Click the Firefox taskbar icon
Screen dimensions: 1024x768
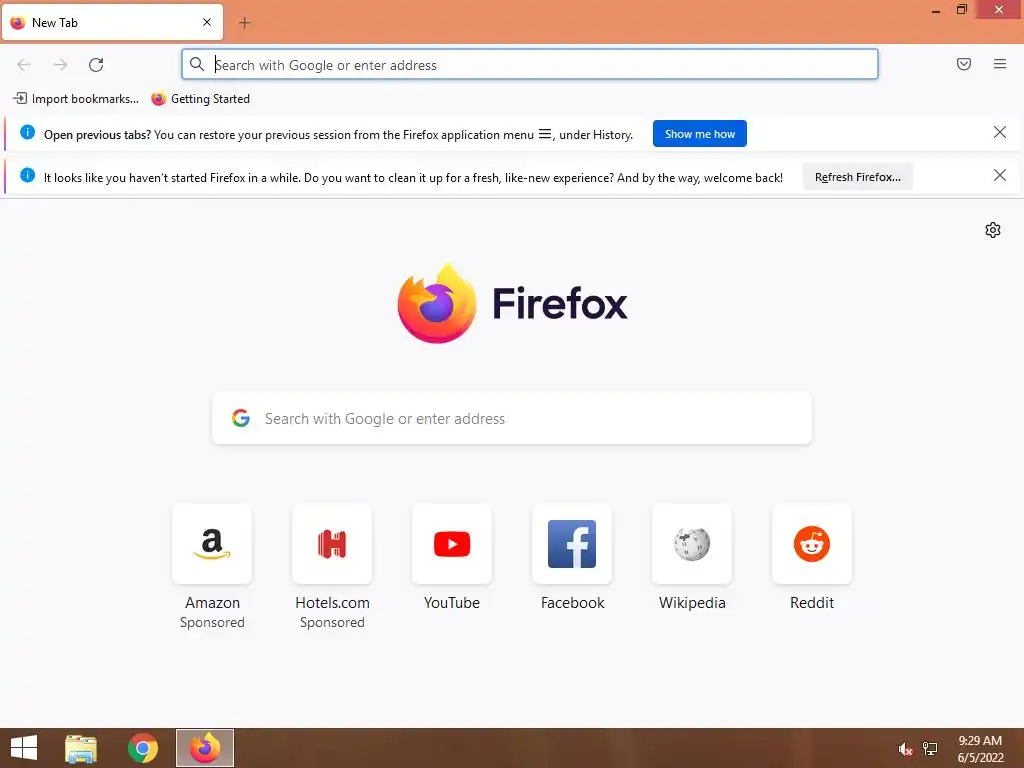click(204, 748)
